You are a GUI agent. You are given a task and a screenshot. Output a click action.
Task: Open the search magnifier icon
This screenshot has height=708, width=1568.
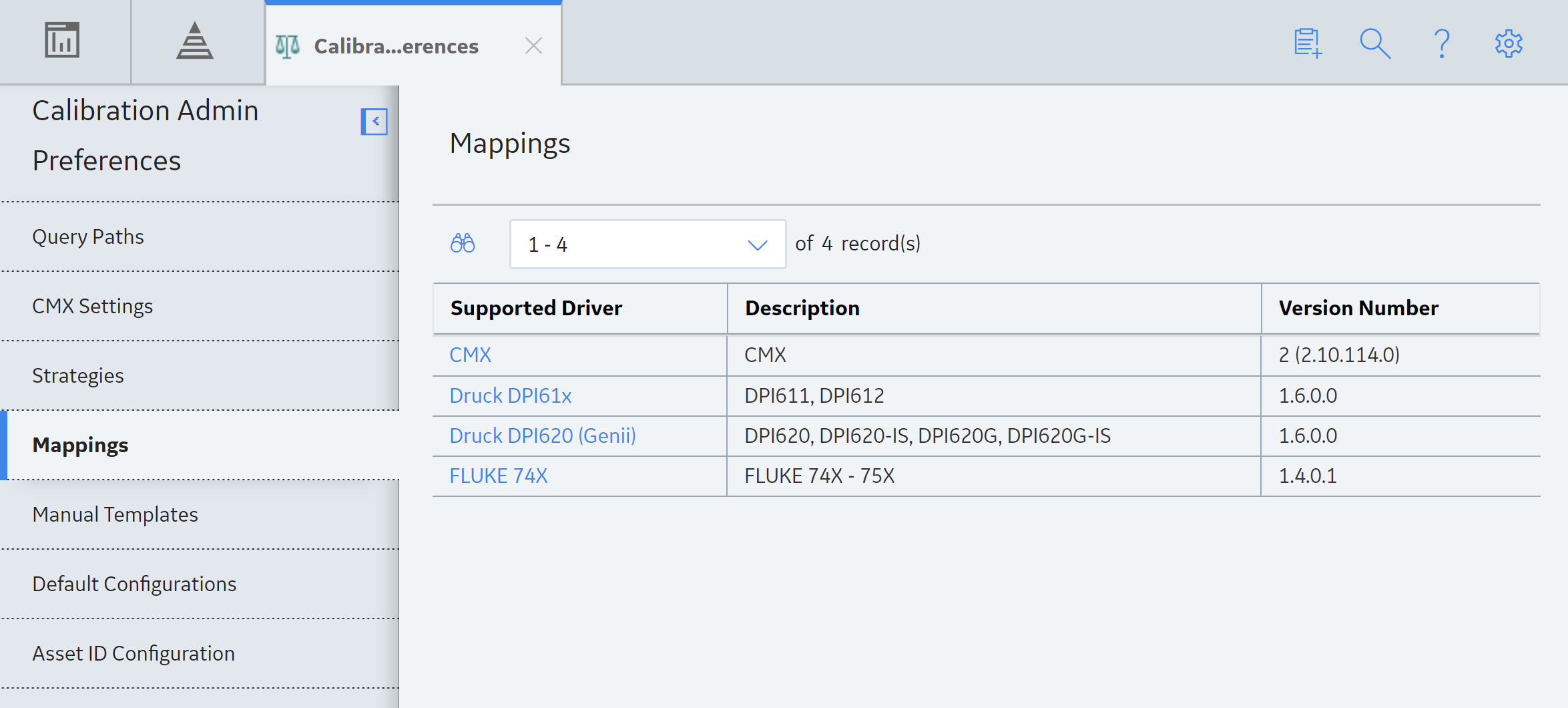click(x=1375, y=44)
